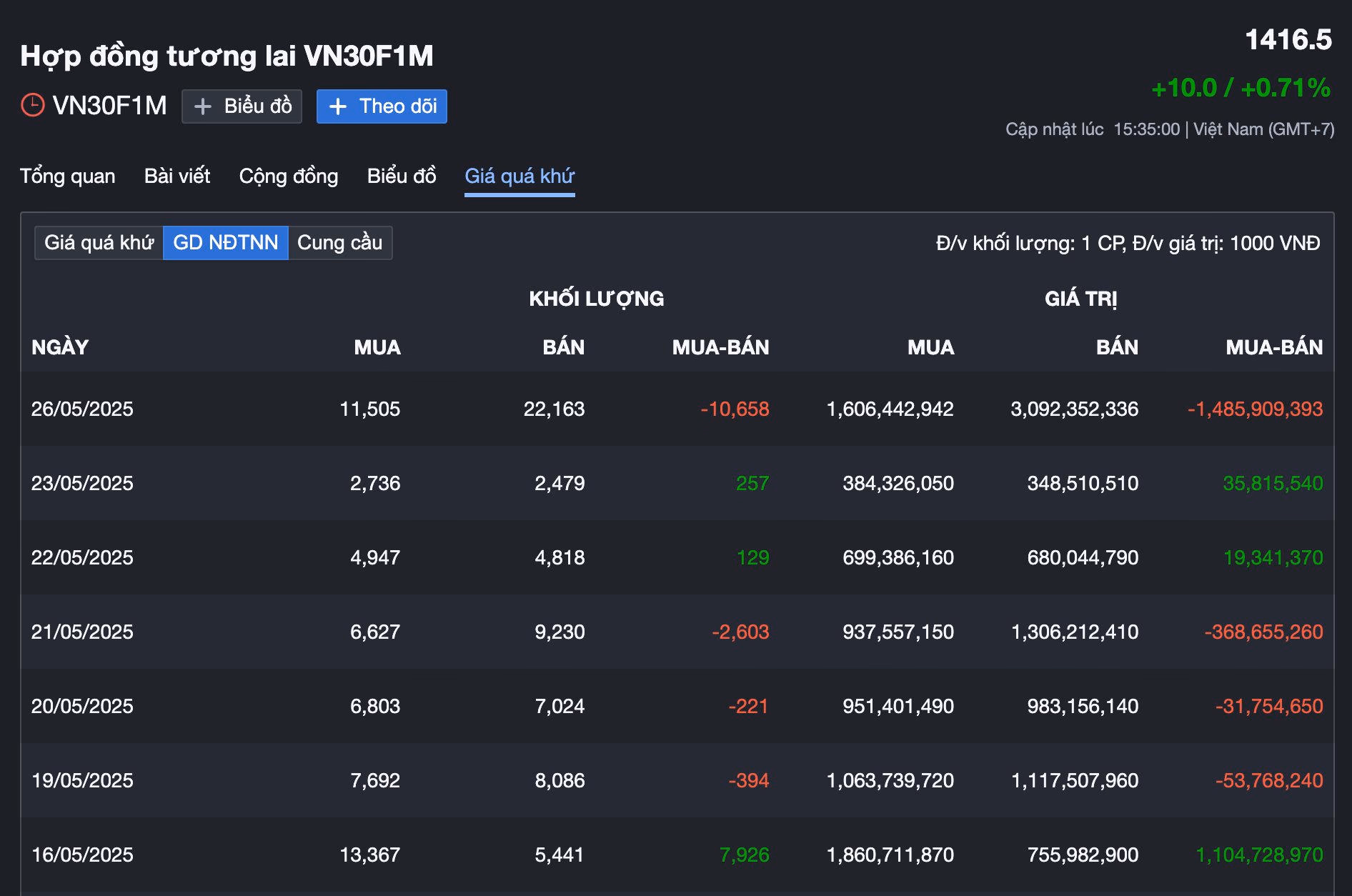Add VN30F1M to chart via Biểu đồ button

point(242,106)
